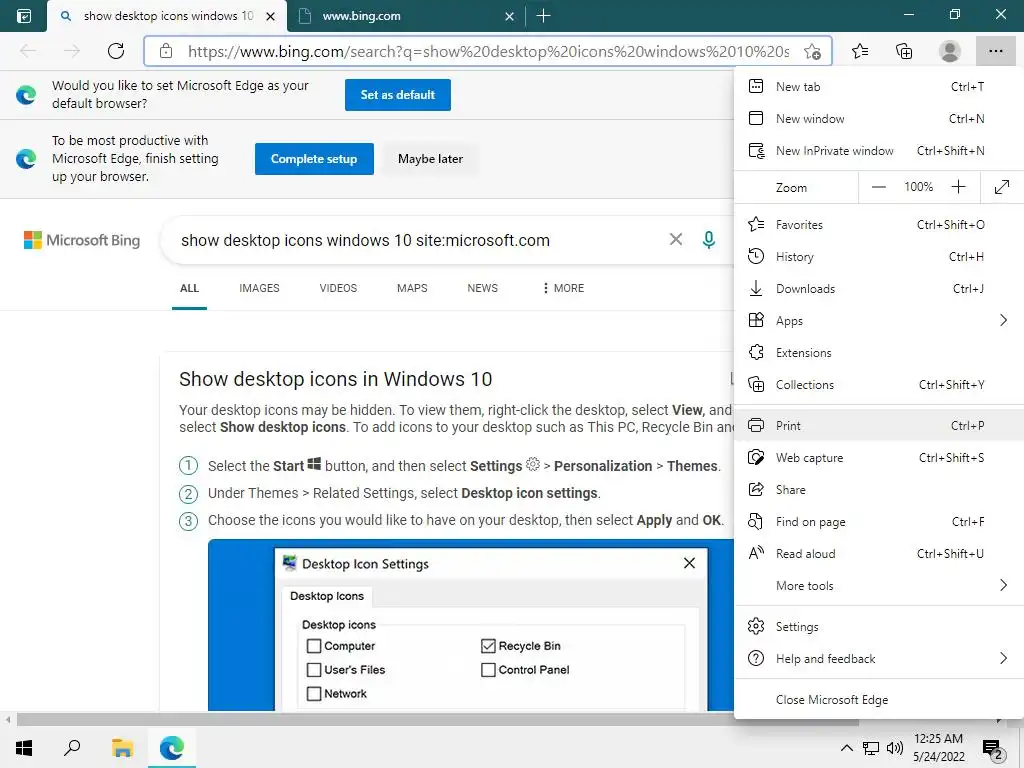Image resolution: width=1024 pixels, height=768 pixels.
Task: Close the Settings and more ellipsis menu
Action: [x=995, y=51]
